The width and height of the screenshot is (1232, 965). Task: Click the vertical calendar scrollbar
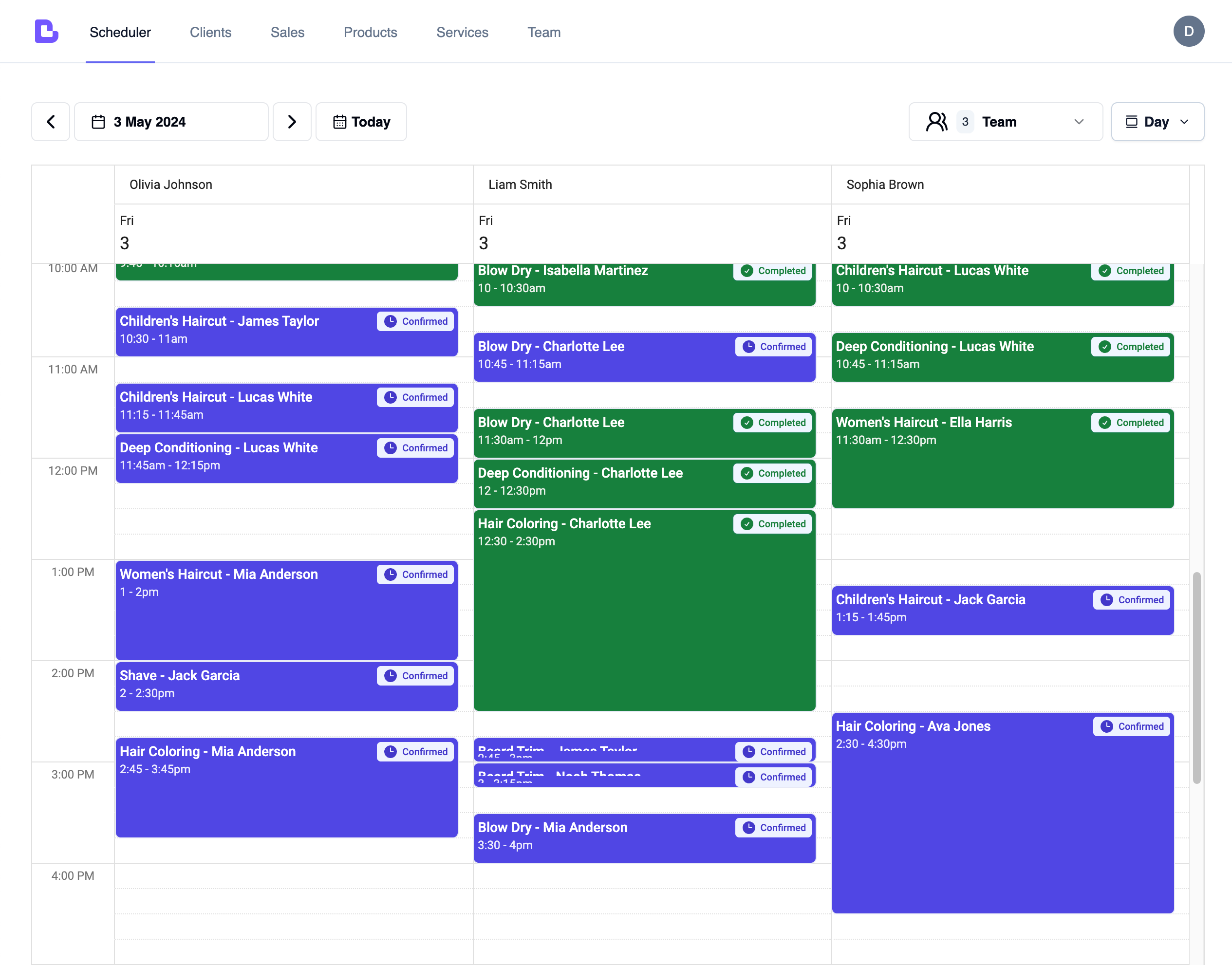1196,678
